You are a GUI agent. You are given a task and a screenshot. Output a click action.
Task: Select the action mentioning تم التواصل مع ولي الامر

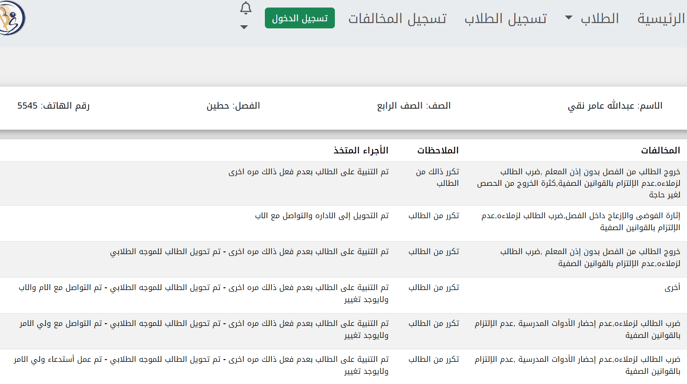tap(204, 329)
